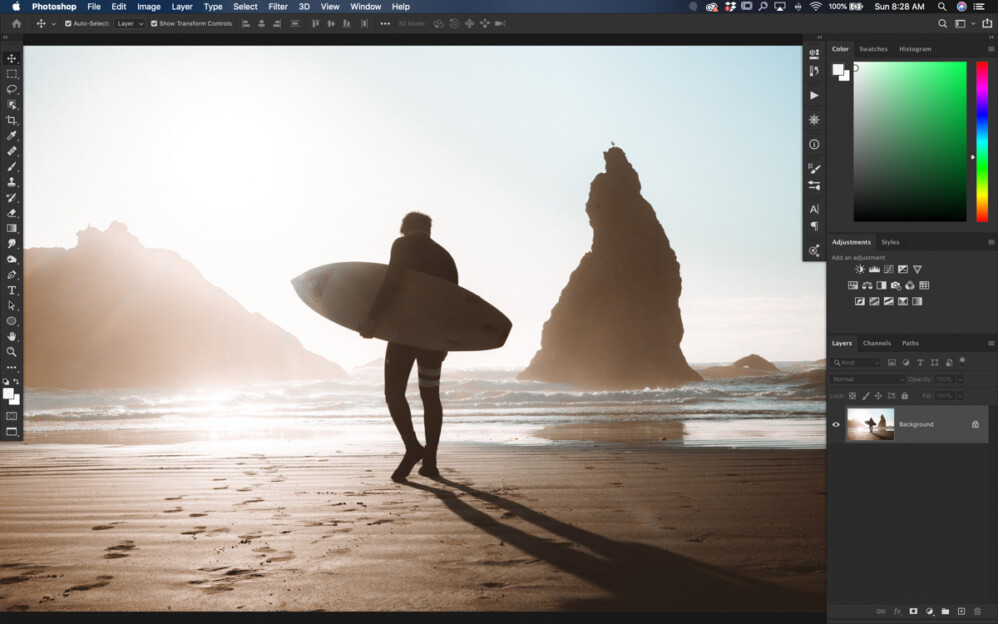998x624 pixels.
Task: Open the Kind filter dropdown in Layers
Action: 858,362
